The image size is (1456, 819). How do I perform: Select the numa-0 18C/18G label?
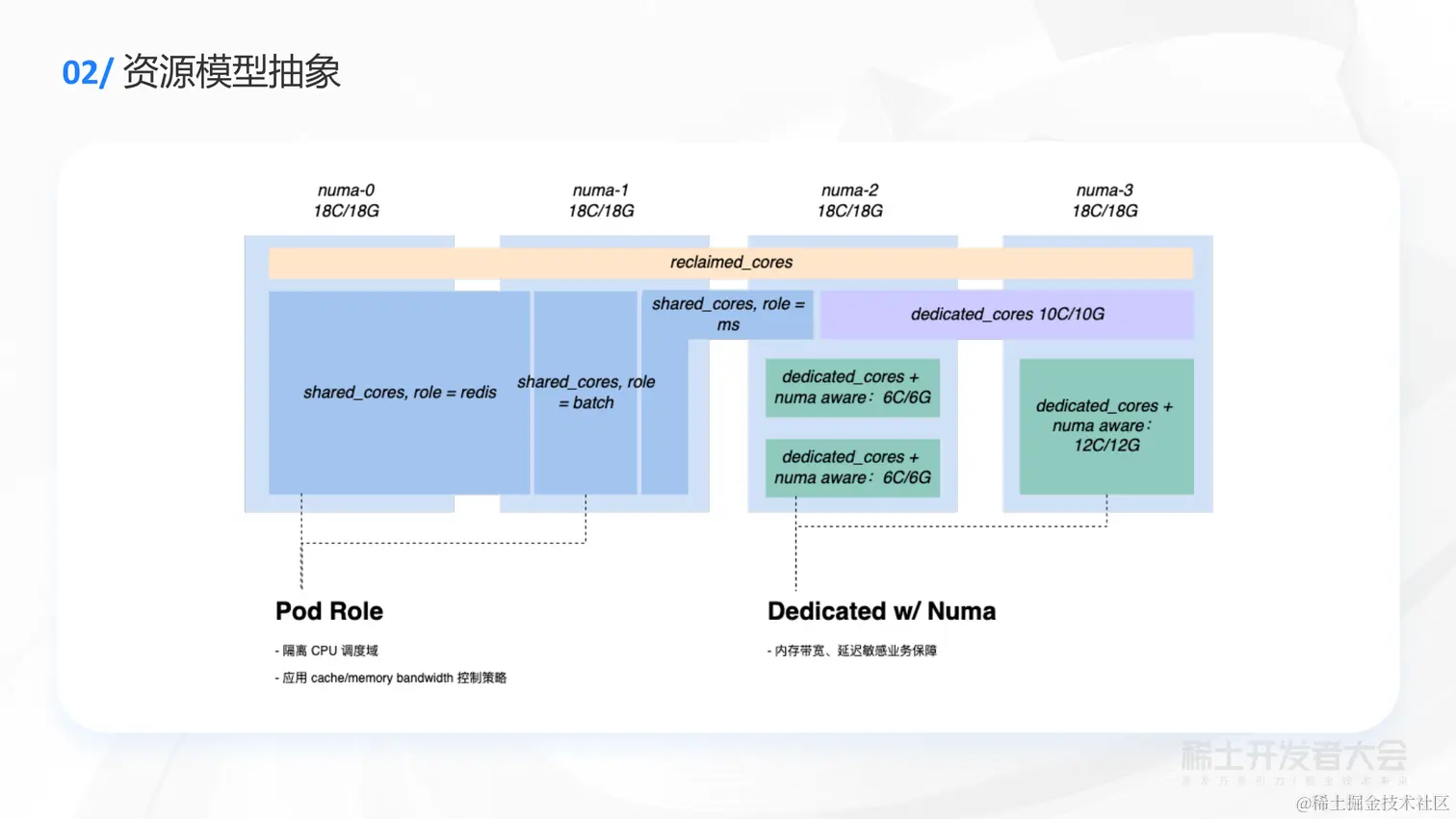point(346,200)
